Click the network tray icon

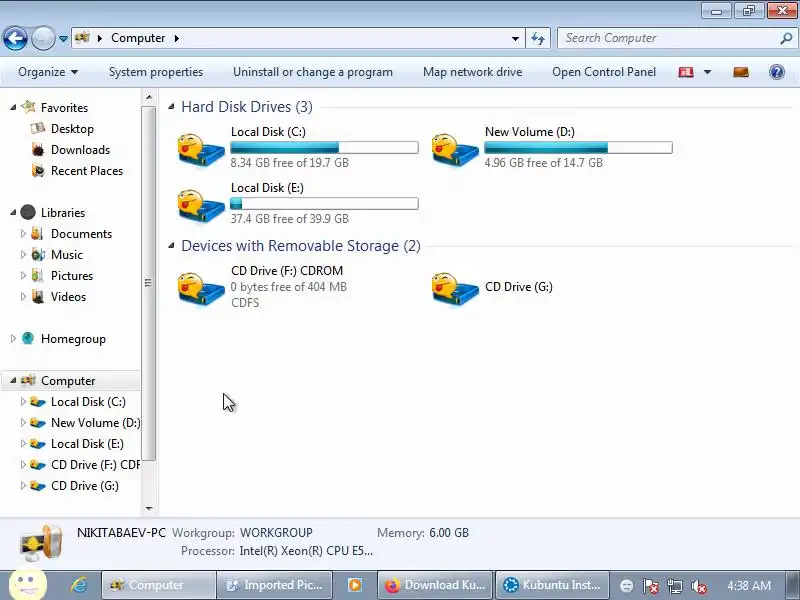click(x=674, y=586)
